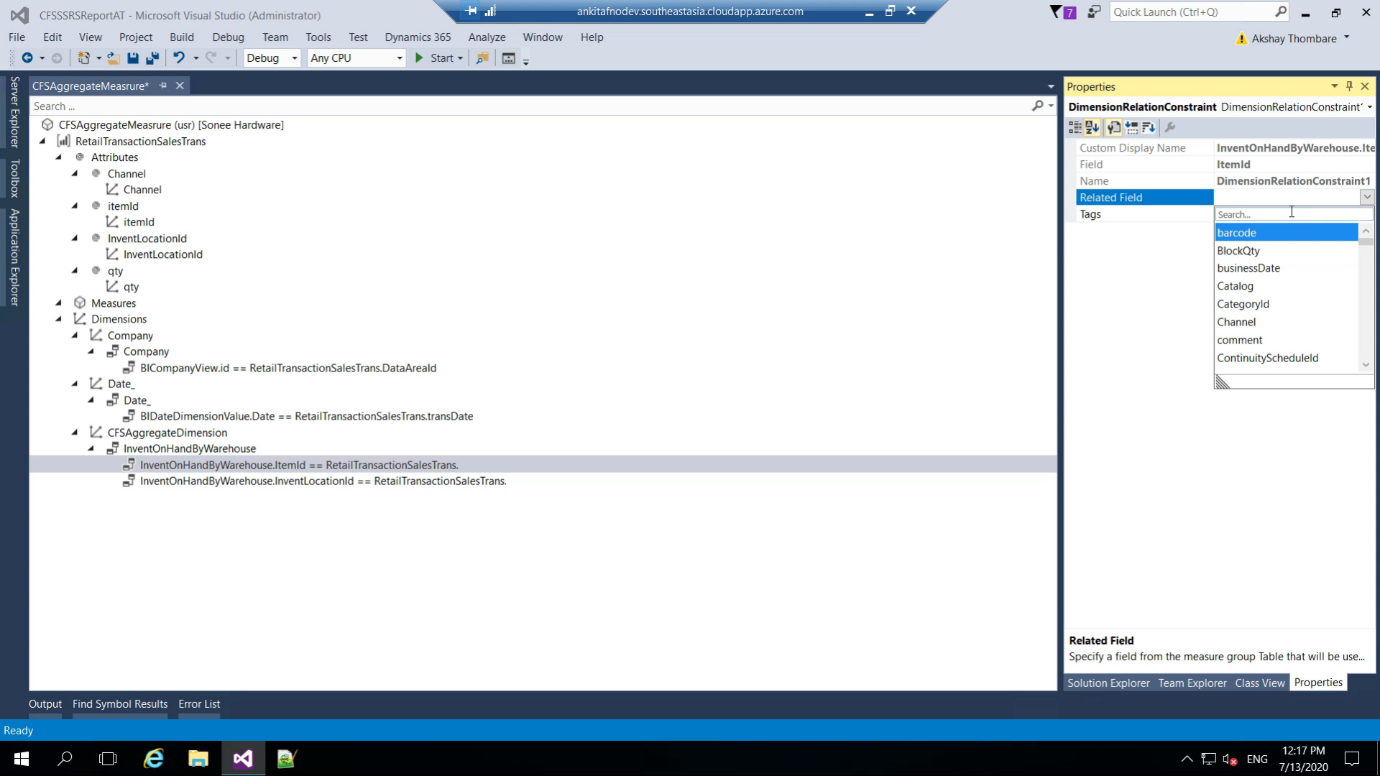1380x776 pixels.
Task: Pin the remote desktop connection bar
Action: click(471, 11)
